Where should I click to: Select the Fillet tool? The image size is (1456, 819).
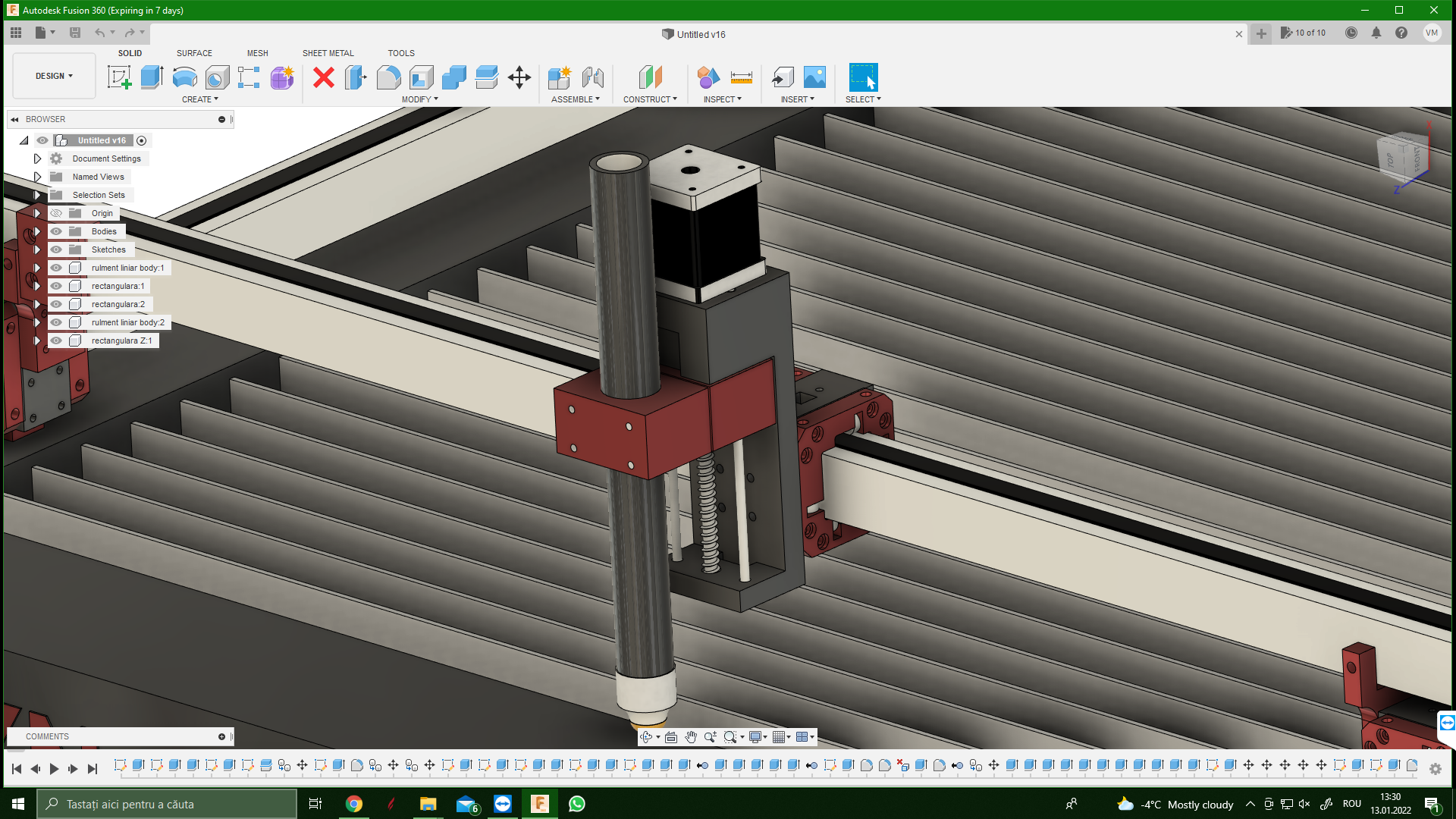coord(388,77)
